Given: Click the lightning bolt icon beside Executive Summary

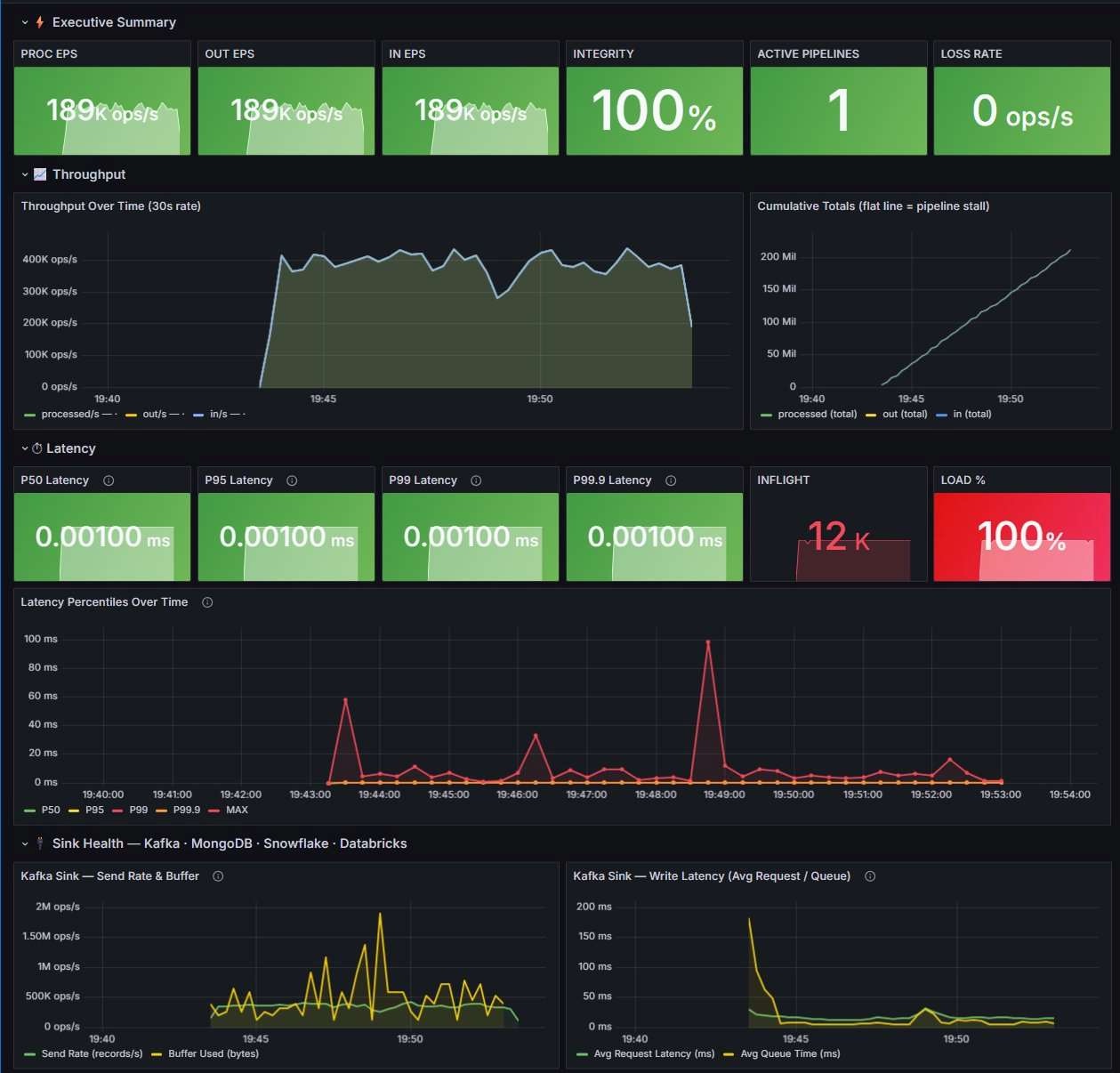Looking at the screenshot, I should coord(40,22).
